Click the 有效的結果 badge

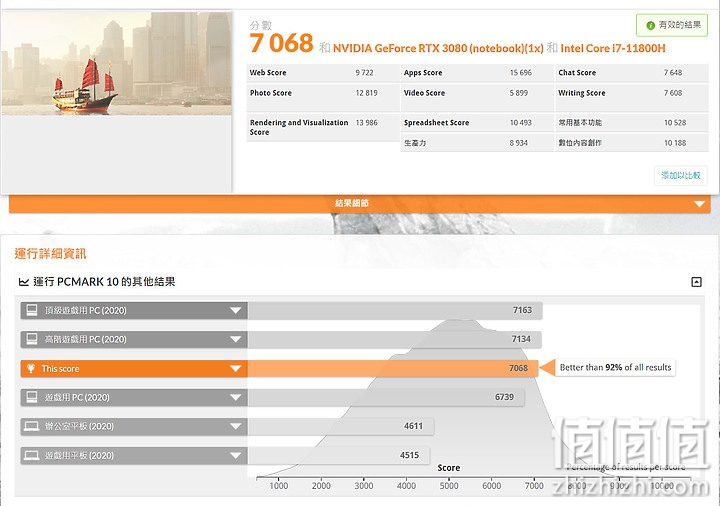(672, 25)
